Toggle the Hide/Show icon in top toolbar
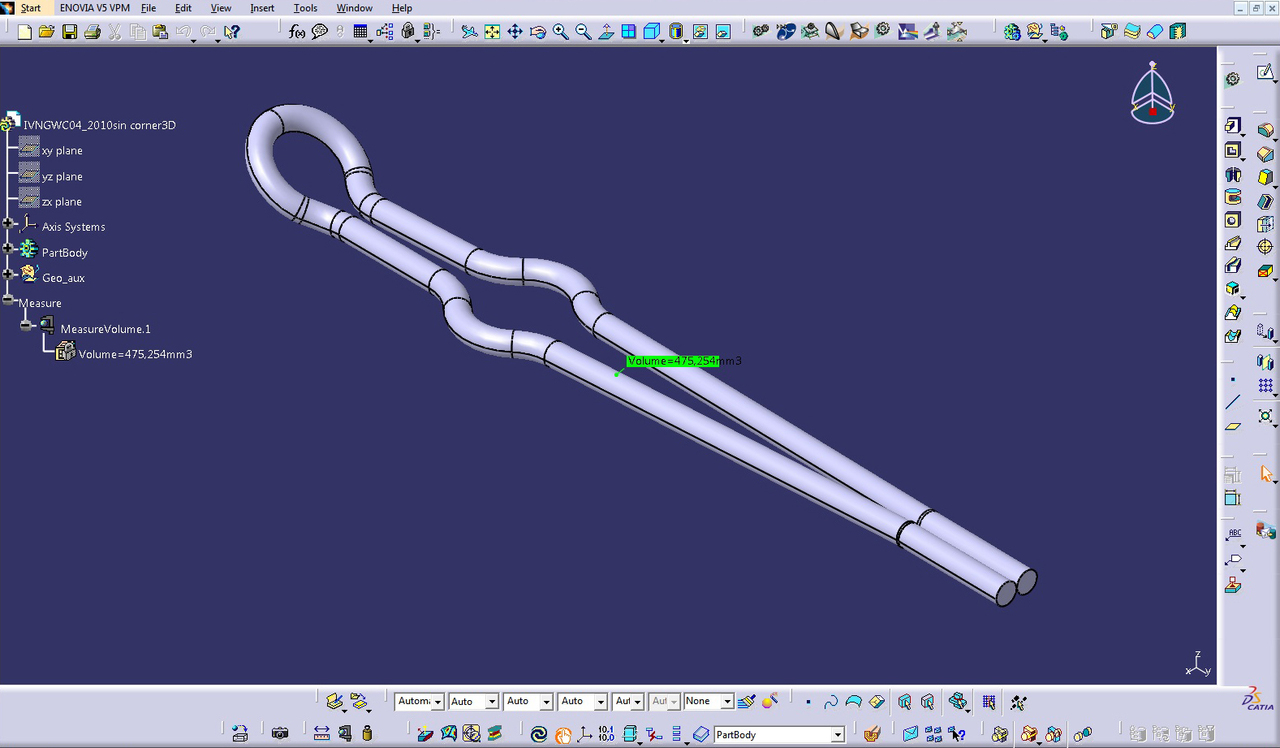 point(700,32)
